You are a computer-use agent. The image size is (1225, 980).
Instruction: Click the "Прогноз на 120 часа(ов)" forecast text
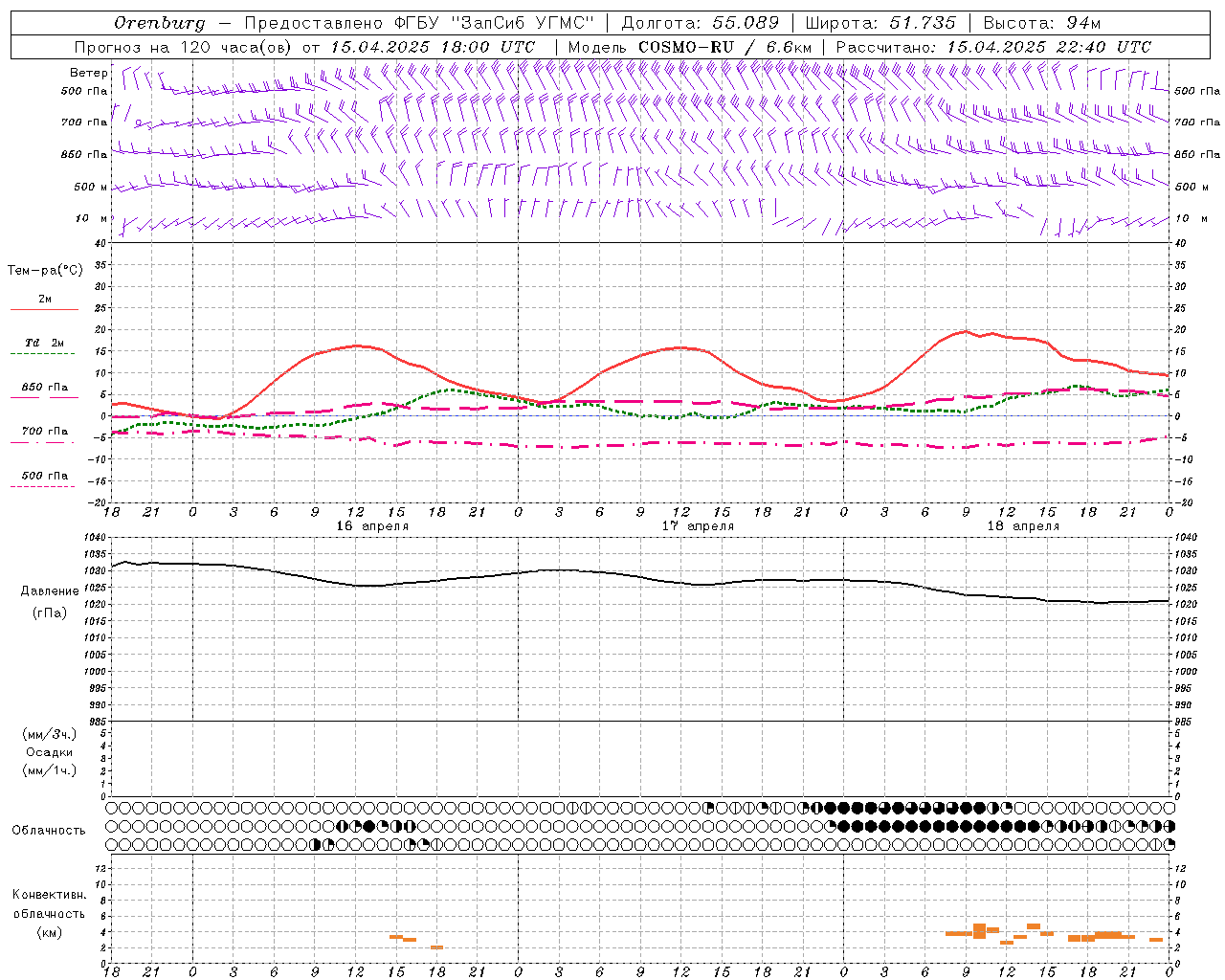click(184, 47)
